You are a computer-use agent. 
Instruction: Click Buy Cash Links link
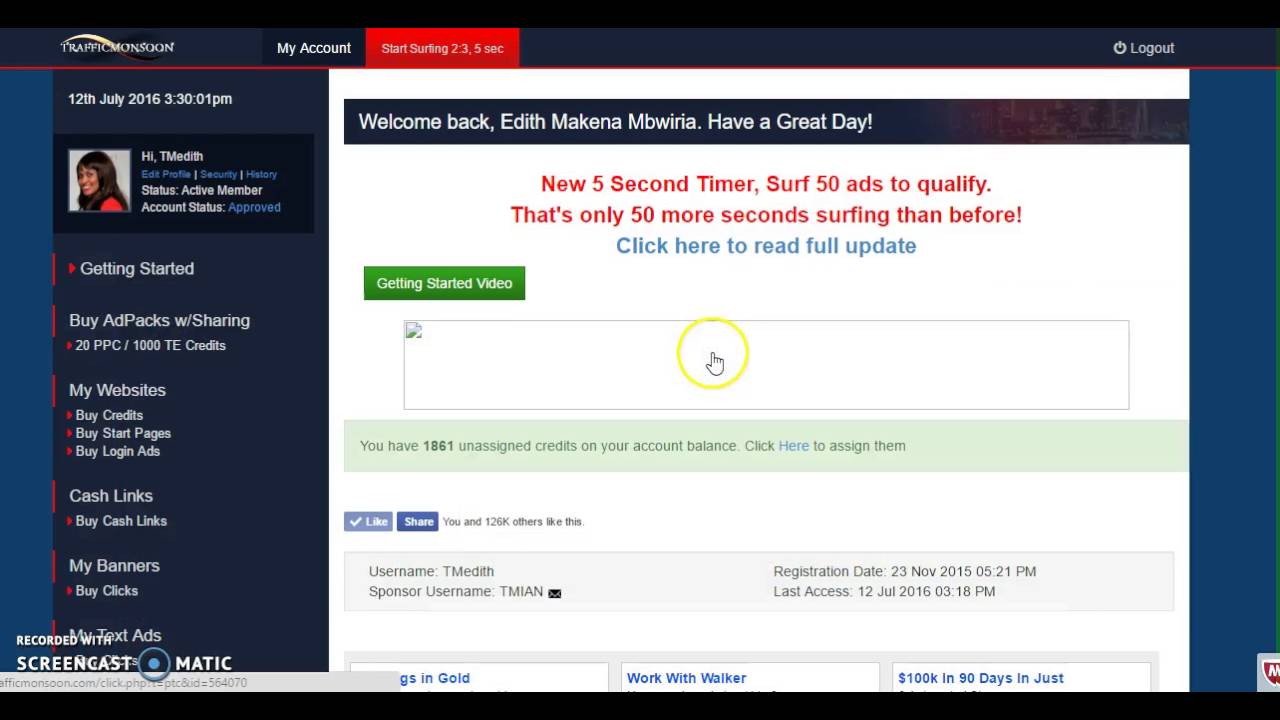(x=121, y=521)
